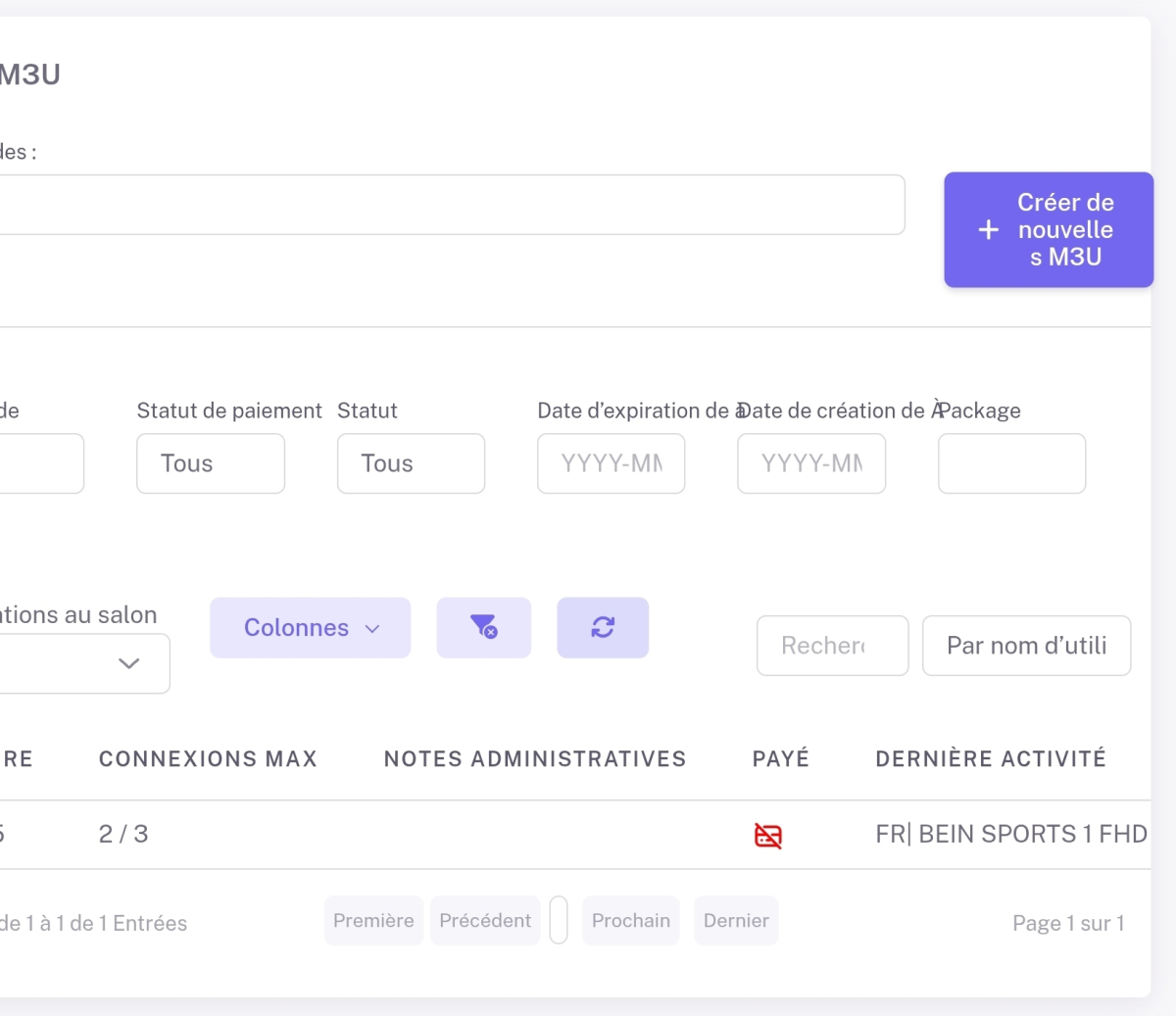Sort by Dernière Activité column header

[x=990, y=759]
